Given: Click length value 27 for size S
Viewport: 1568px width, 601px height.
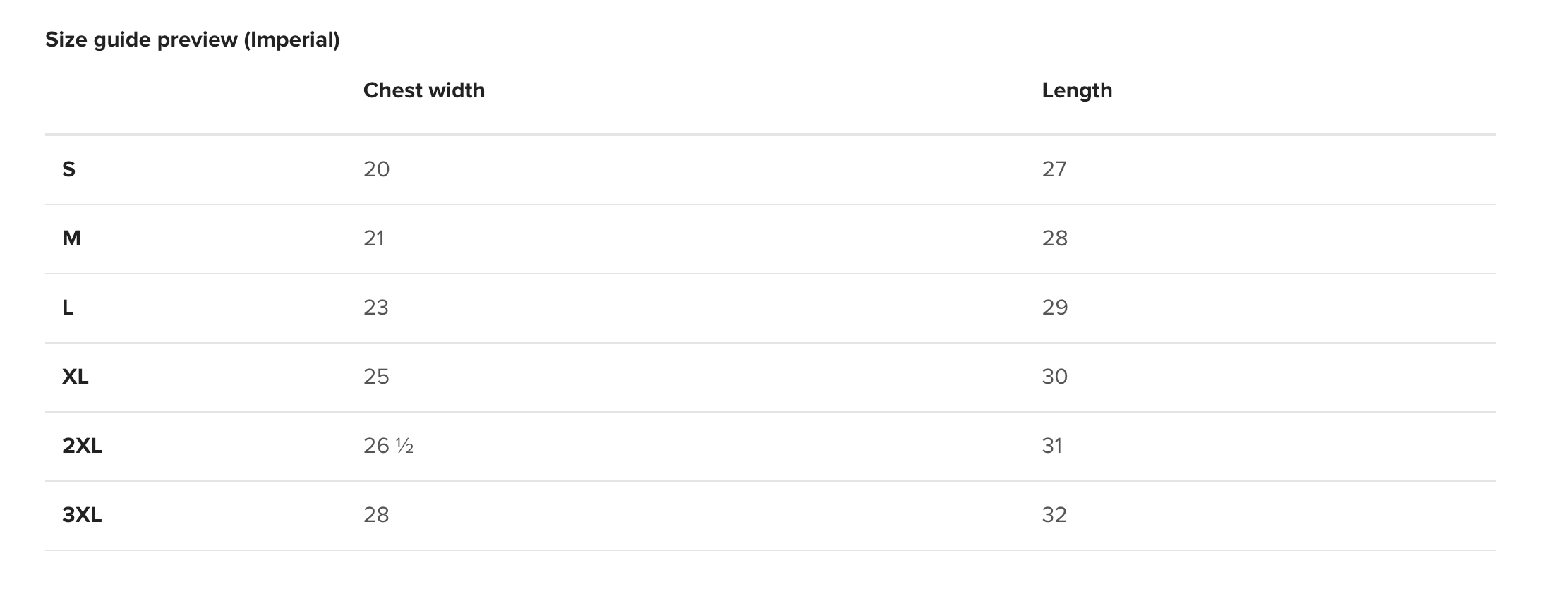Looking at the screenshot, I should click(x=1054, y=169).
